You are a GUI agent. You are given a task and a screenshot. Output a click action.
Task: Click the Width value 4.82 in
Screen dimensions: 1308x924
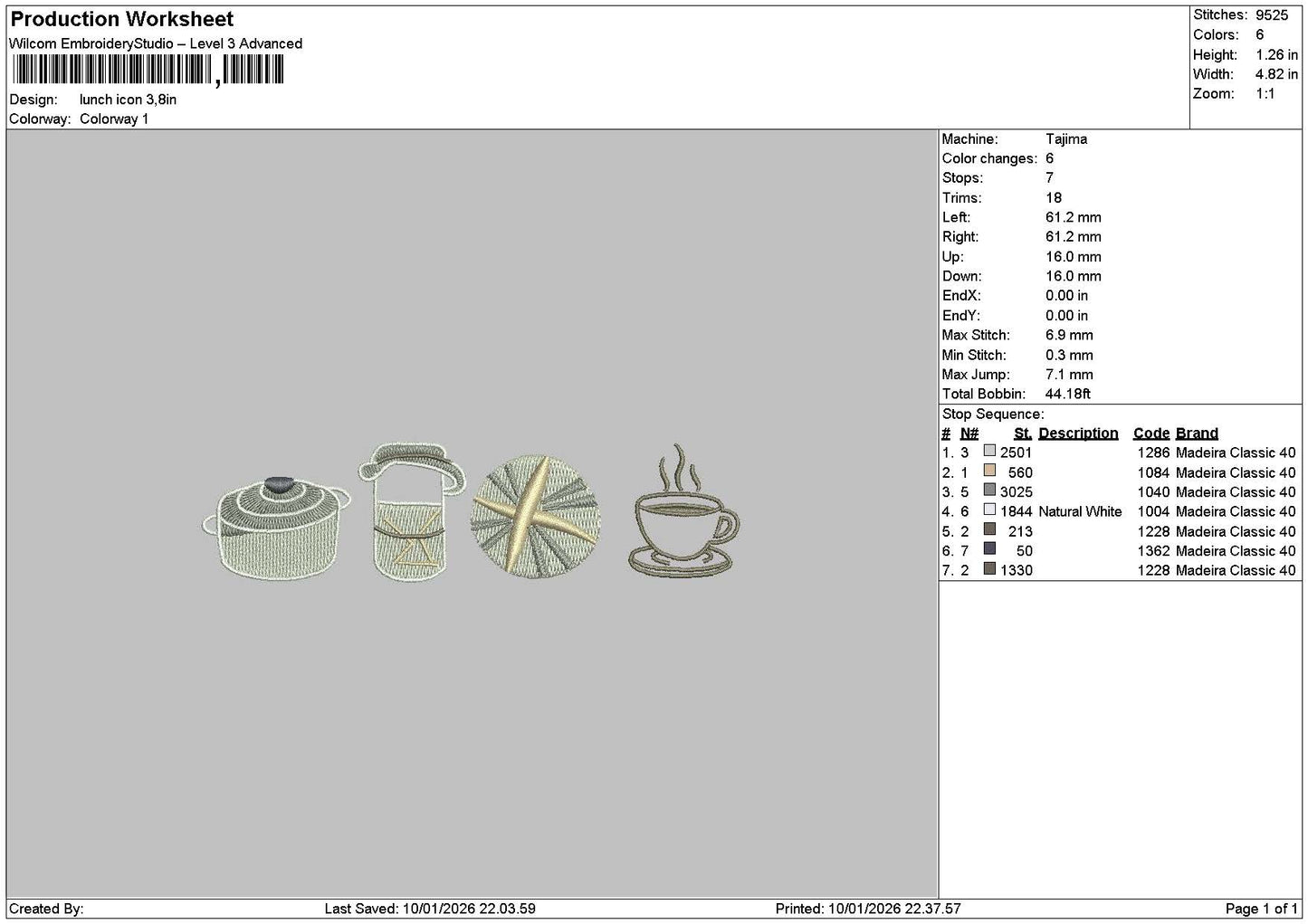tap(1276, 74)
